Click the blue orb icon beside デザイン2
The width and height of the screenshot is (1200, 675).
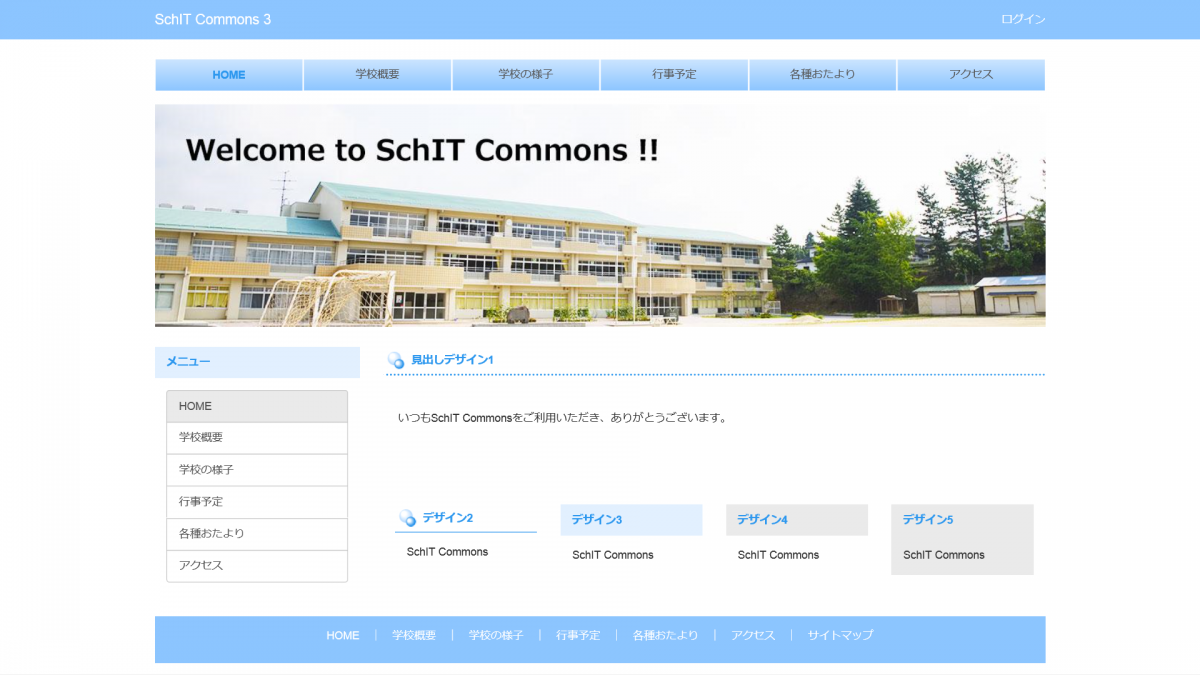408,518
